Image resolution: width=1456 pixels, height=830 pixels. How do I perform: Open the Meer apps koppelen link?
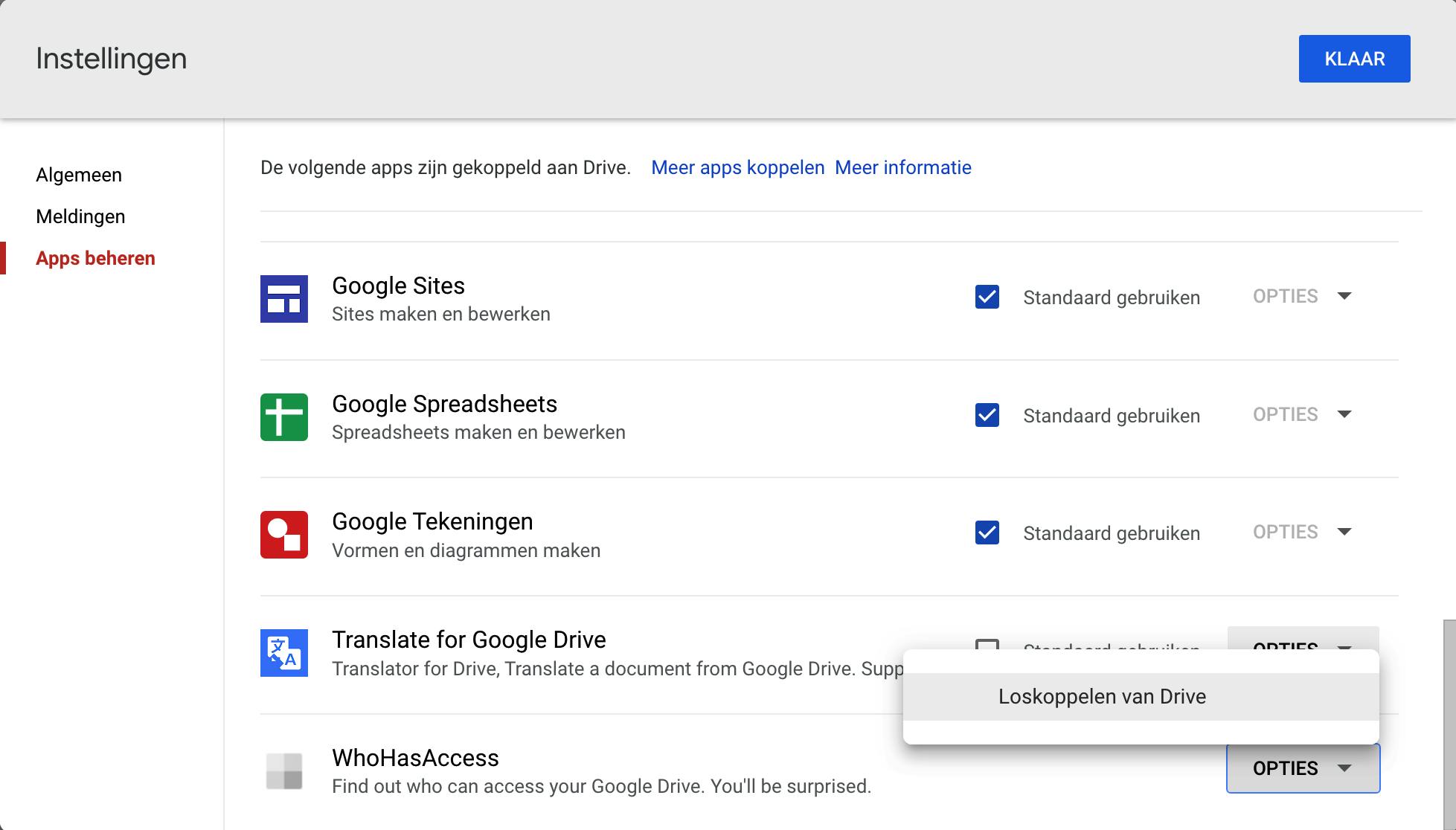click(x=737, y=167)
